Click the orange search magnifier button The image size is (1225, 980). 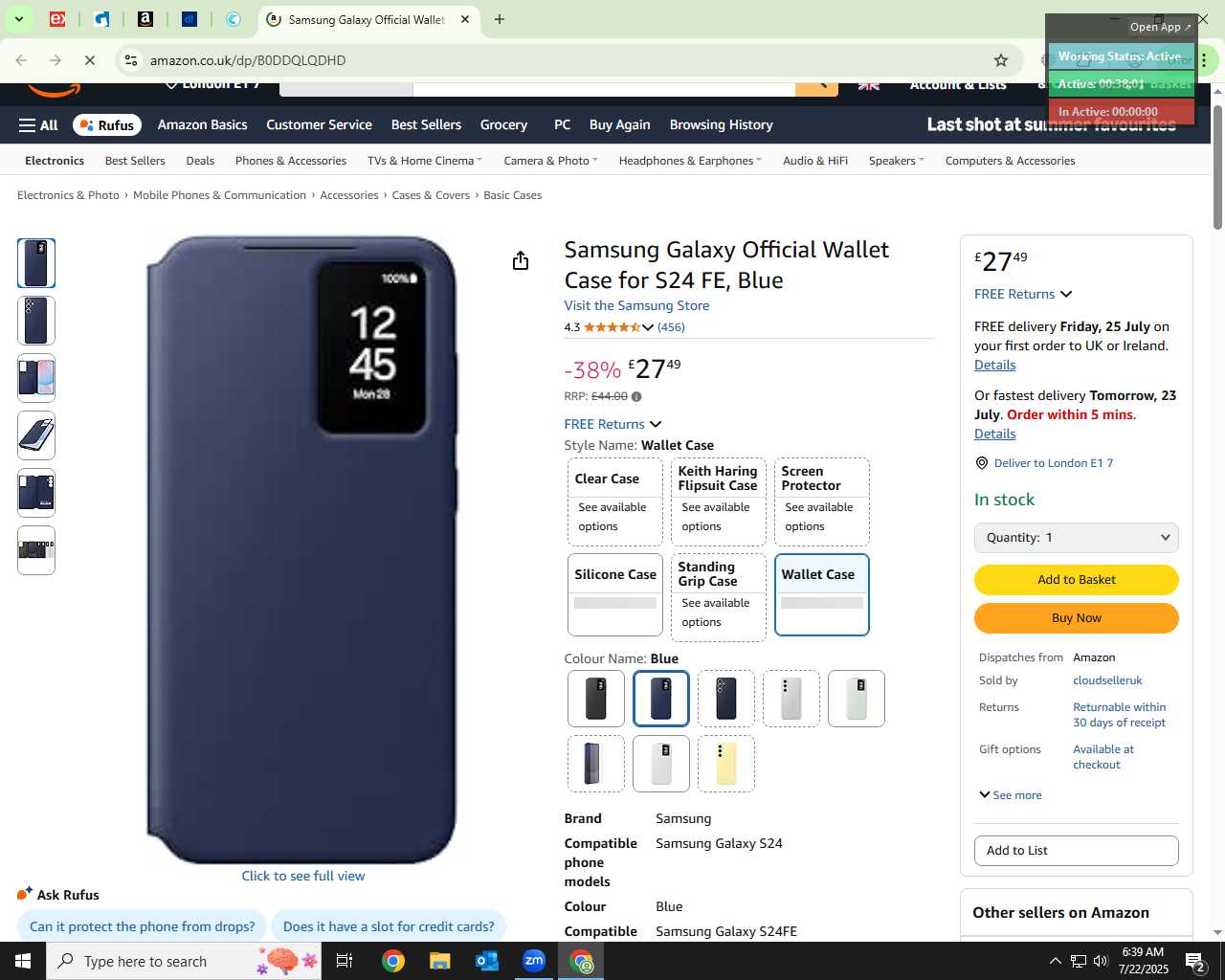(816, 86)
